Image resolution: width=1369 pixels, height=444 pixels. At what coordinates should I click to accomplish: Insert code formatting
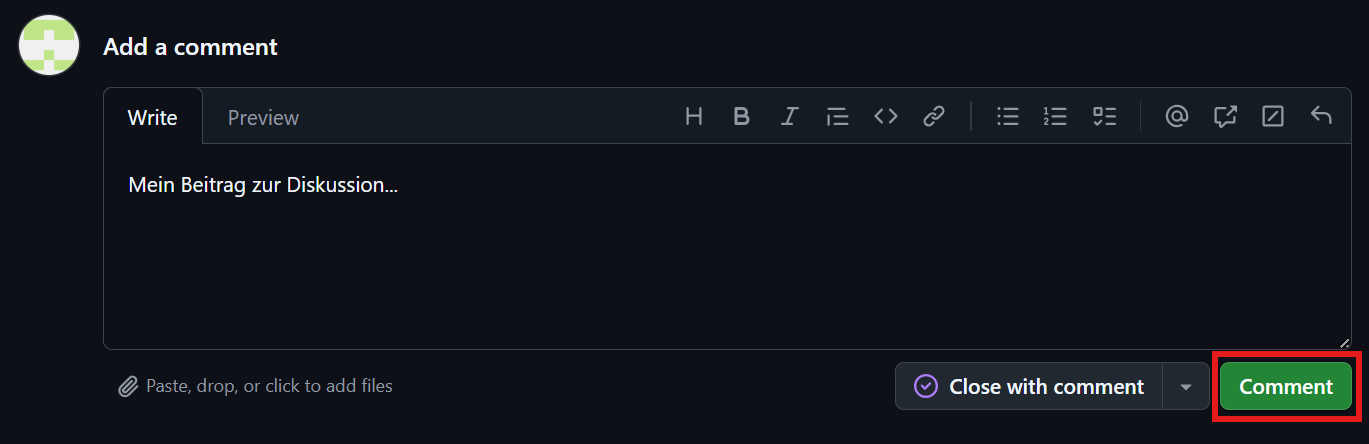(885, 116)
